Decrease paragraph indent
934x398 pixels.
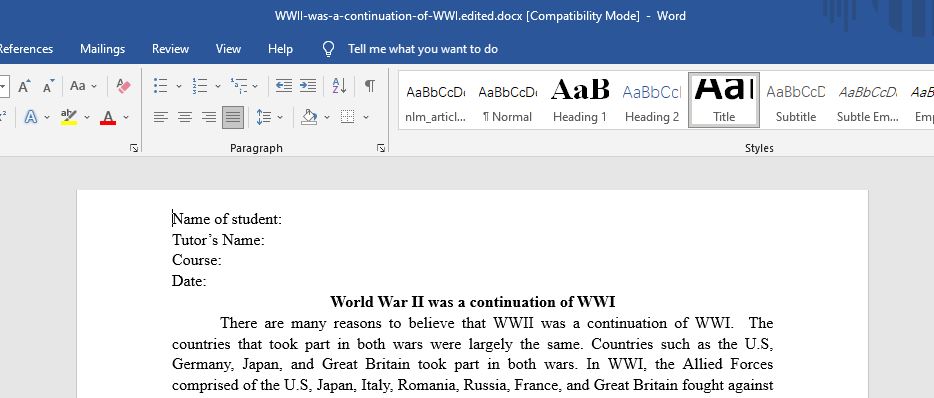284,86
